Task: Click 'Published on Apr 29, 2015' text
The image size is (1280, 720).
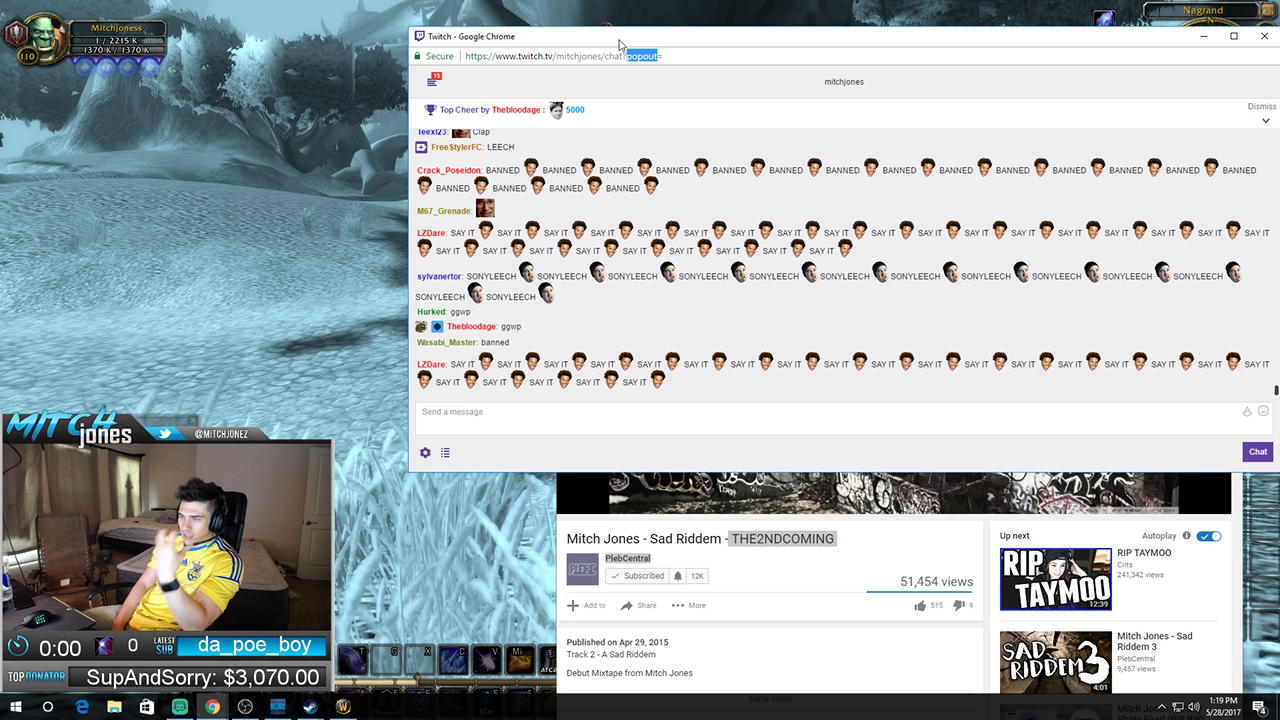Action: point(617,642)
